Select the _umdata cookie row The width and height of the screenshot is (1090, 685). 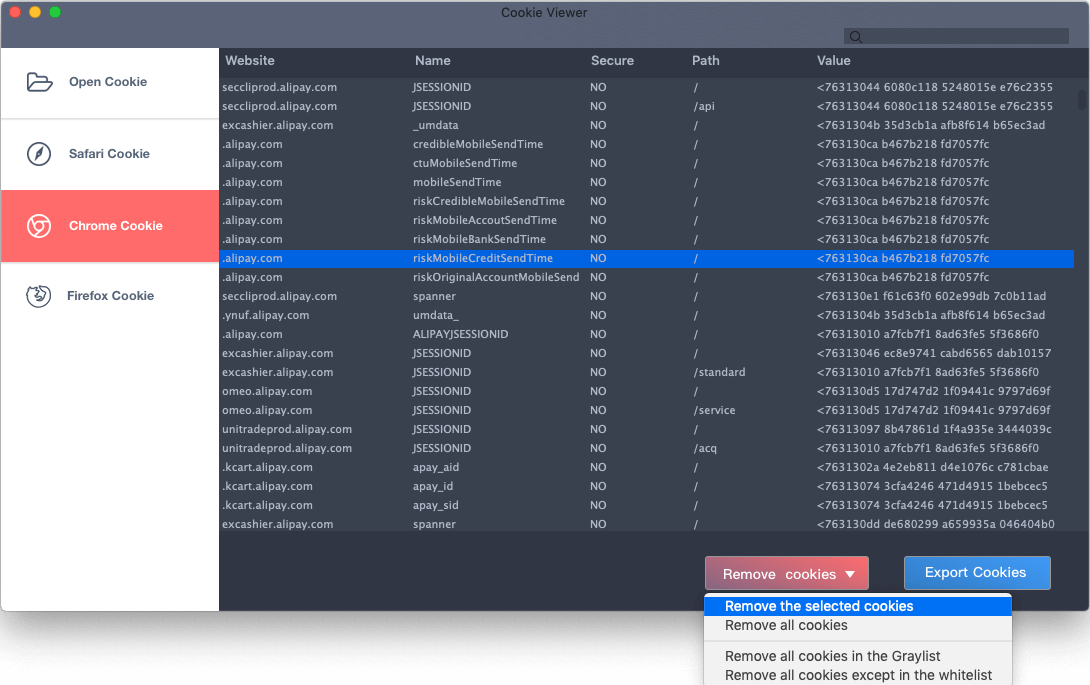click(x=646, y=125)
